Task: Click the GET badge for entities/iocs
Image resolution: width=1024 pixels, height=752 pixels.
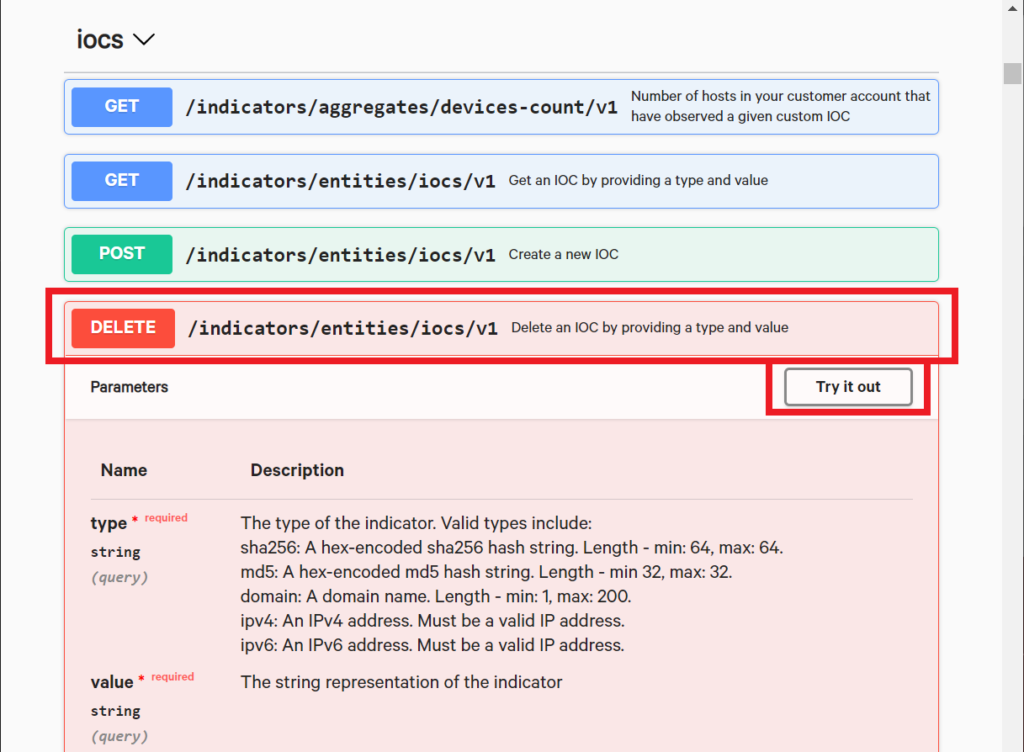Action: (121, 181)
